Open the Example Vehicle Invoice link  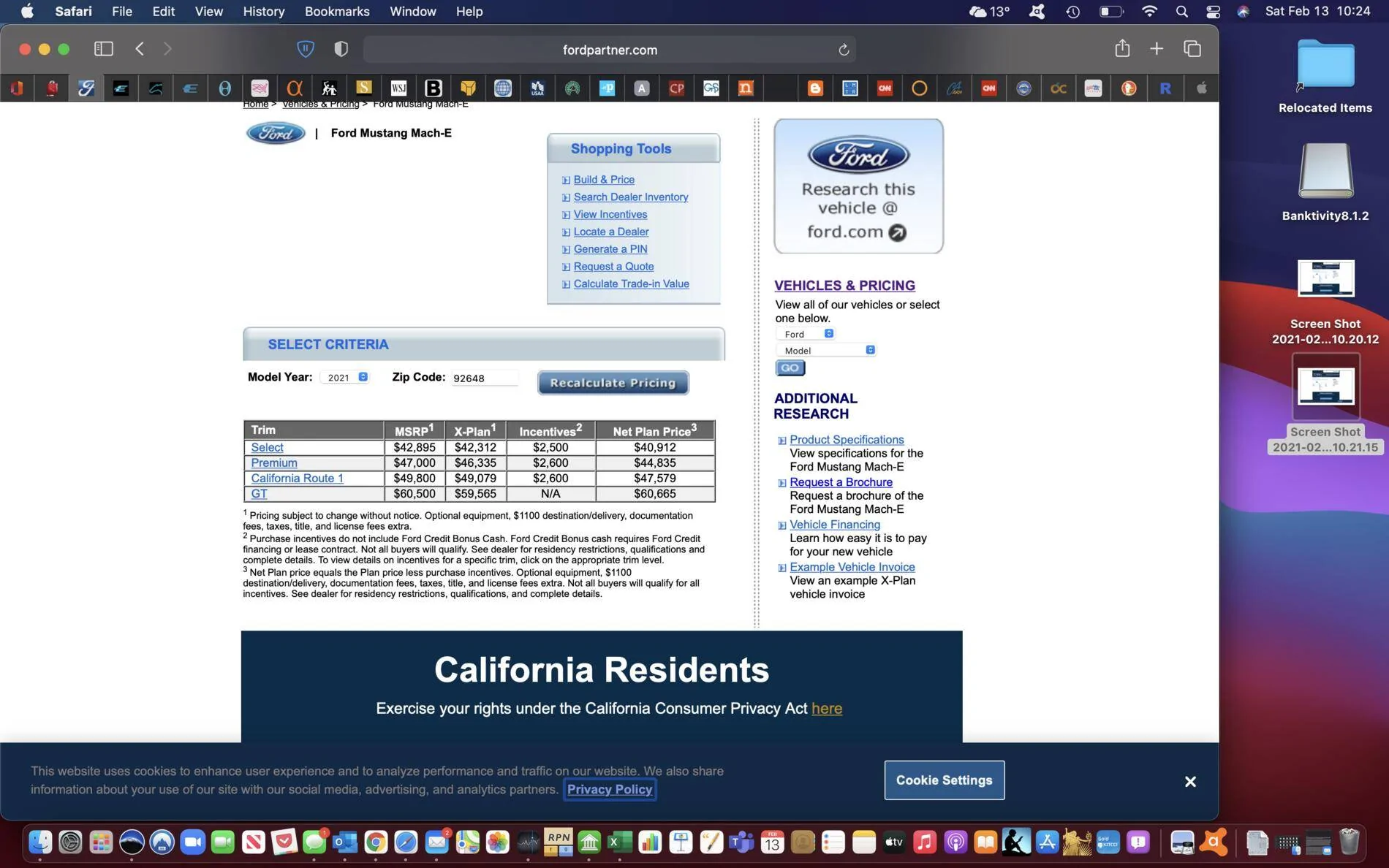coord(852,567)
